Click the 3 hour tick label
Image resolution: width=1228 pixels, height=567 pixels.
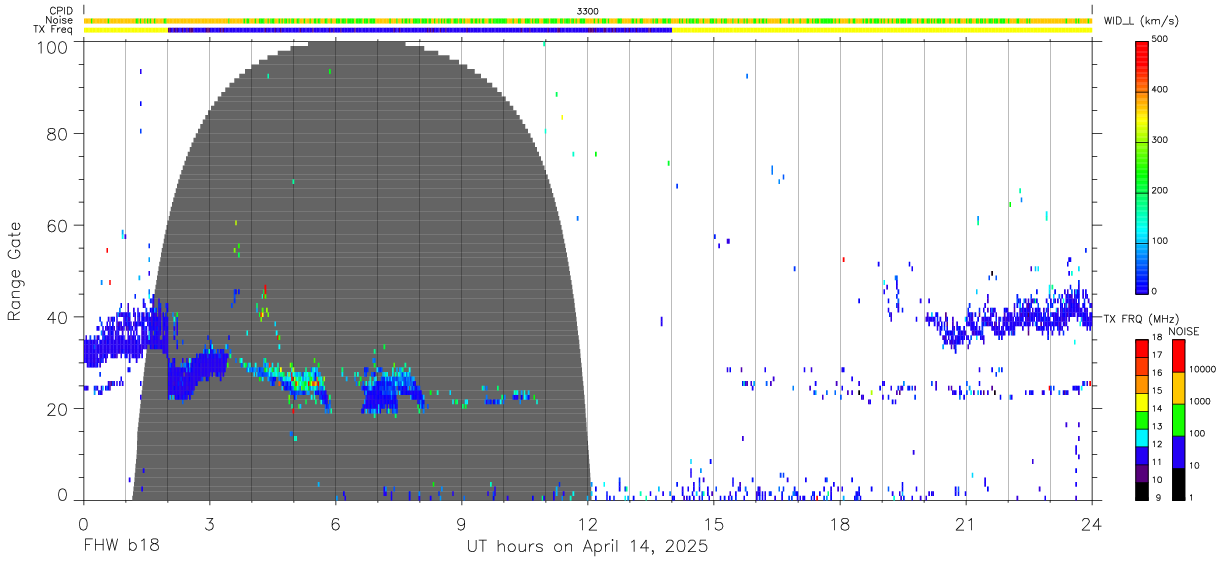pos(209,523)
